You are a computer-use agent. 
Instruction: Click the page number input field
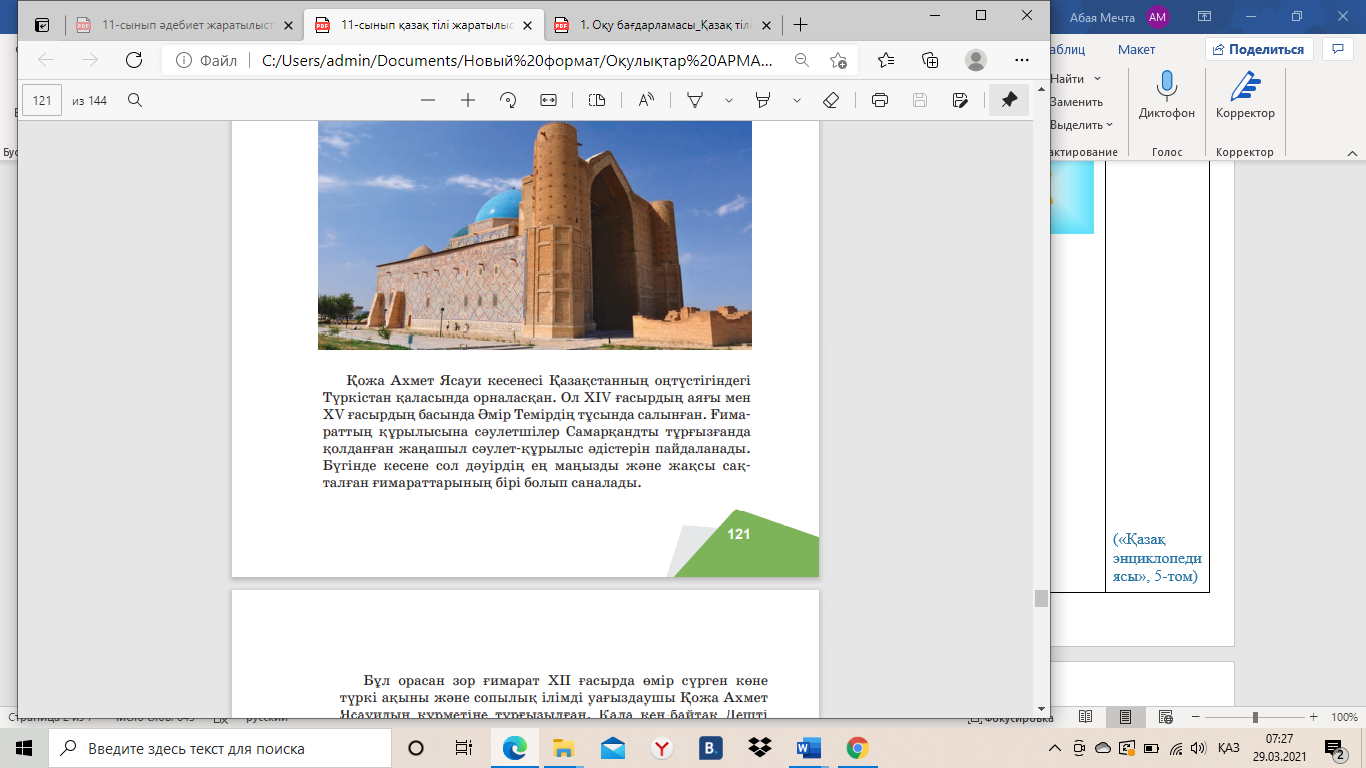[42, 100]
